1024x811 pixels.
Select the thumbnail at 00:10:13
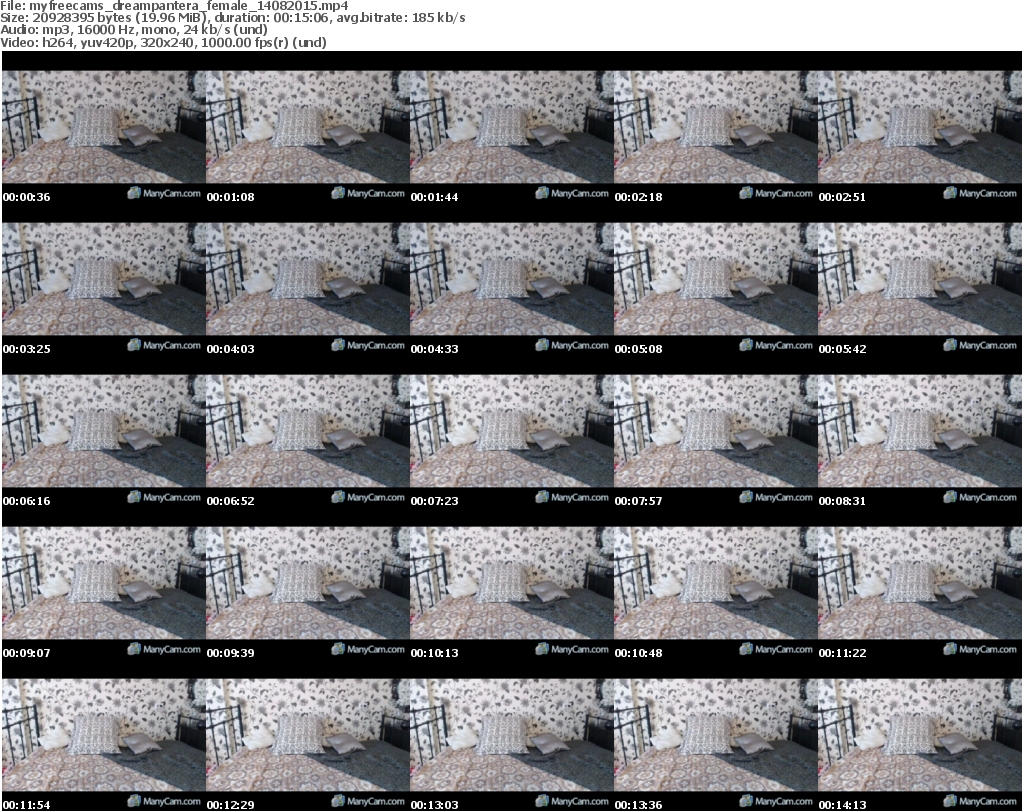[511, 584]
